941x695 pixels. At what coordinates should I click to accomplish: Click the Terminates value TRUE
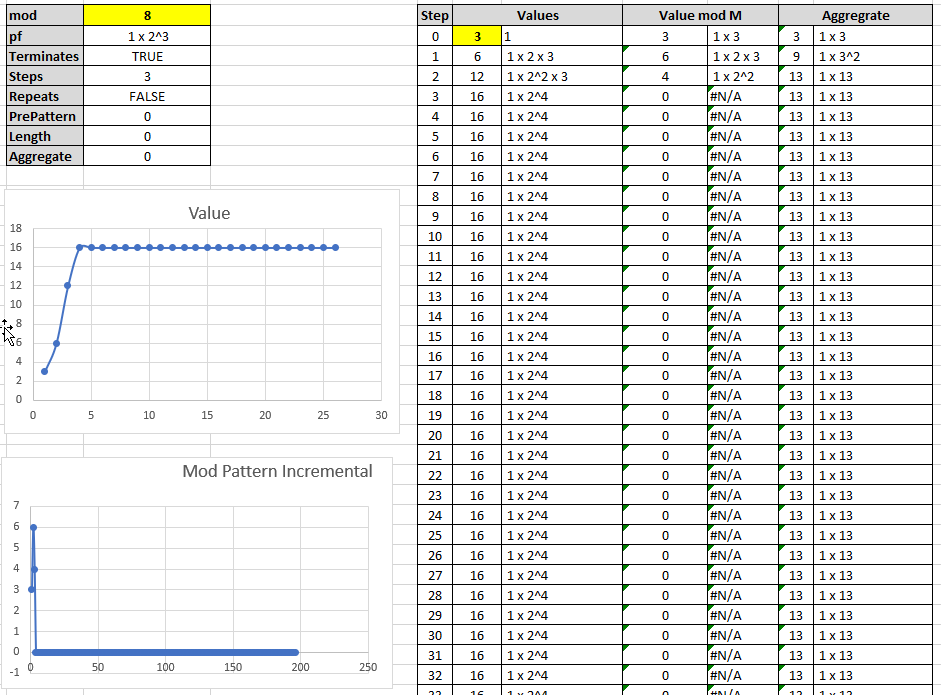pyautogui.click(x=147, y=56)
